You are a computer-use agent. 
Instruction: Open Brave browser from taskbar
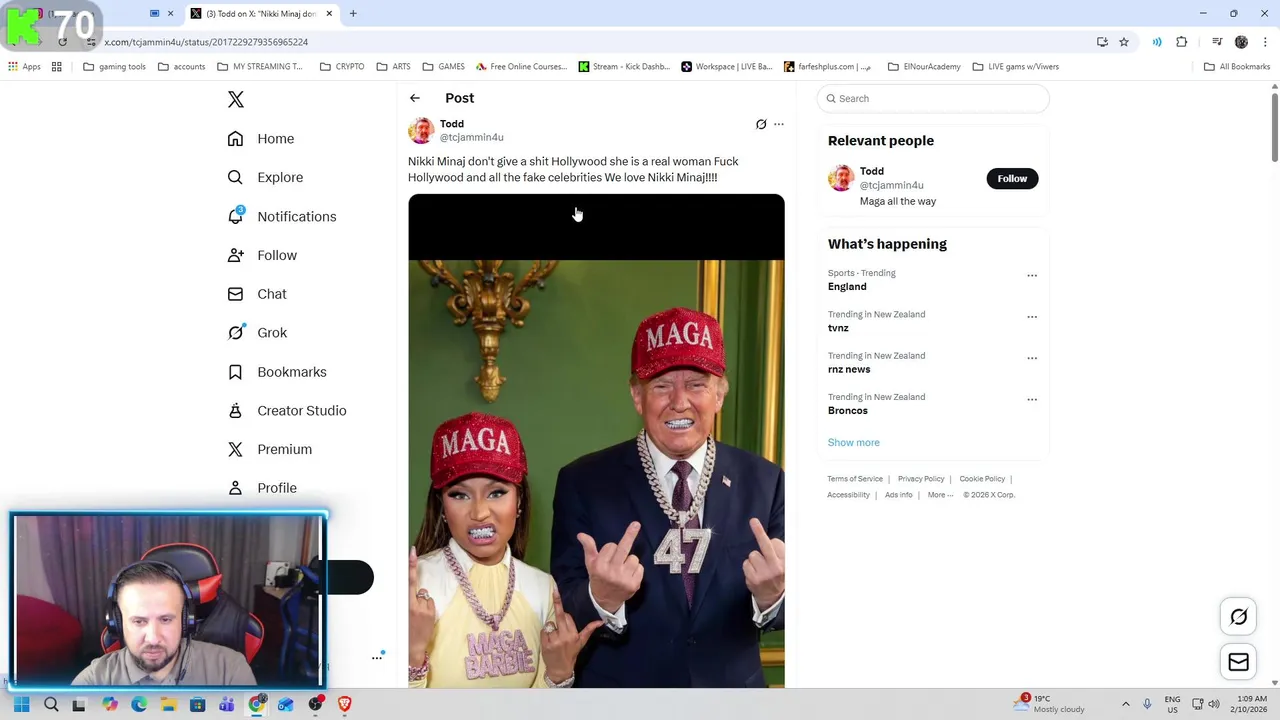[345, 704]
